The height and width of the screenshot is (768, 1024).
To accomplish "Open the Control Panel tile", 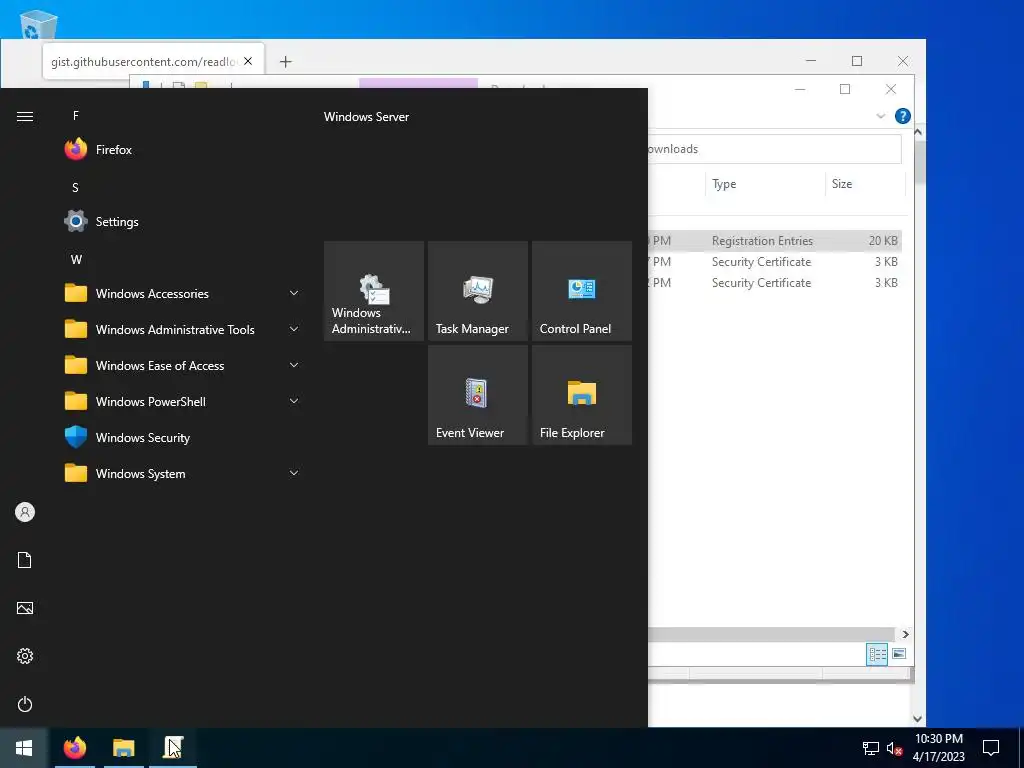I will 582,291.
